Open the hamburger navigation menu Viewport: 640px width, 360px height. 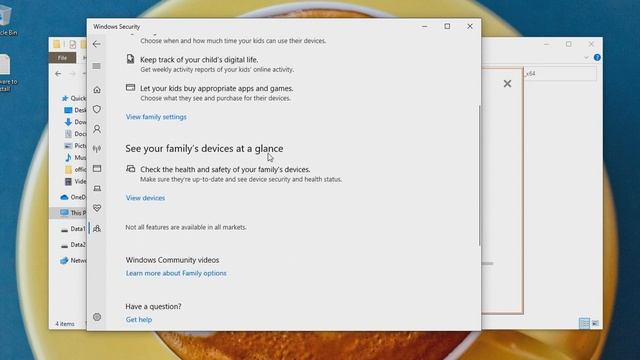pos(97,66)
